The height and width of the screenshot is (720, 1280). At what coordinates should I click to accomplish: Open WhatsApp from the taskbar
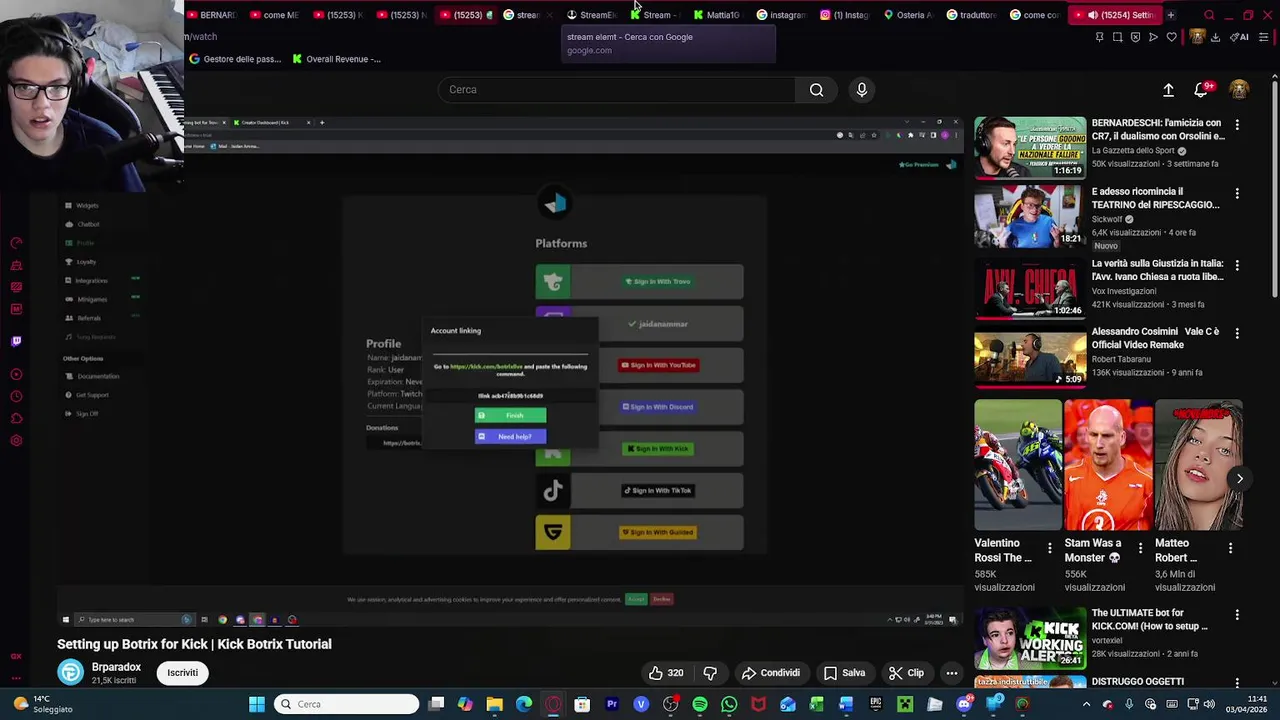(729, 704)
